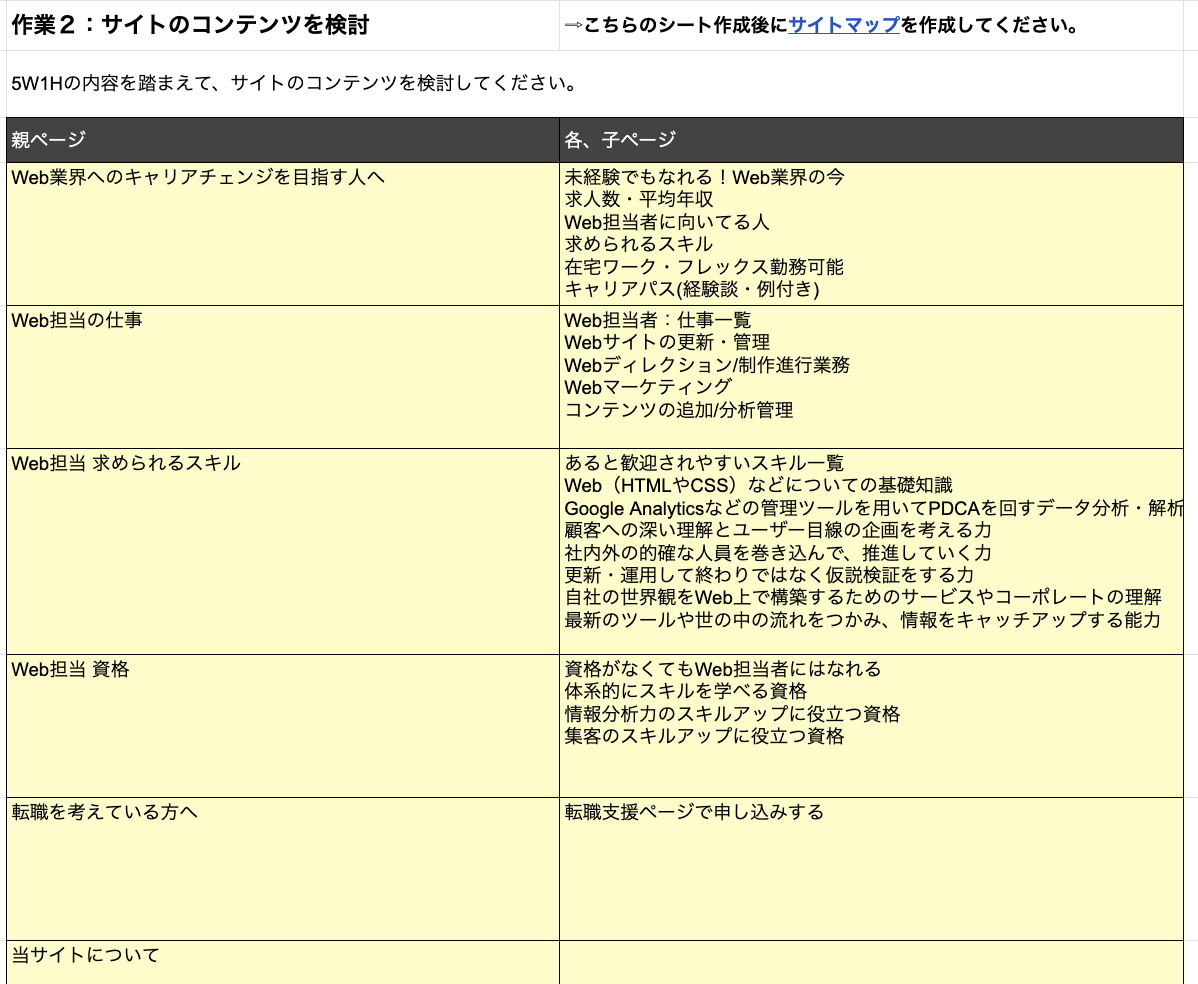
Task: Select the empty child cell beside 当サイトについて
Action: [x=870, y=962]
